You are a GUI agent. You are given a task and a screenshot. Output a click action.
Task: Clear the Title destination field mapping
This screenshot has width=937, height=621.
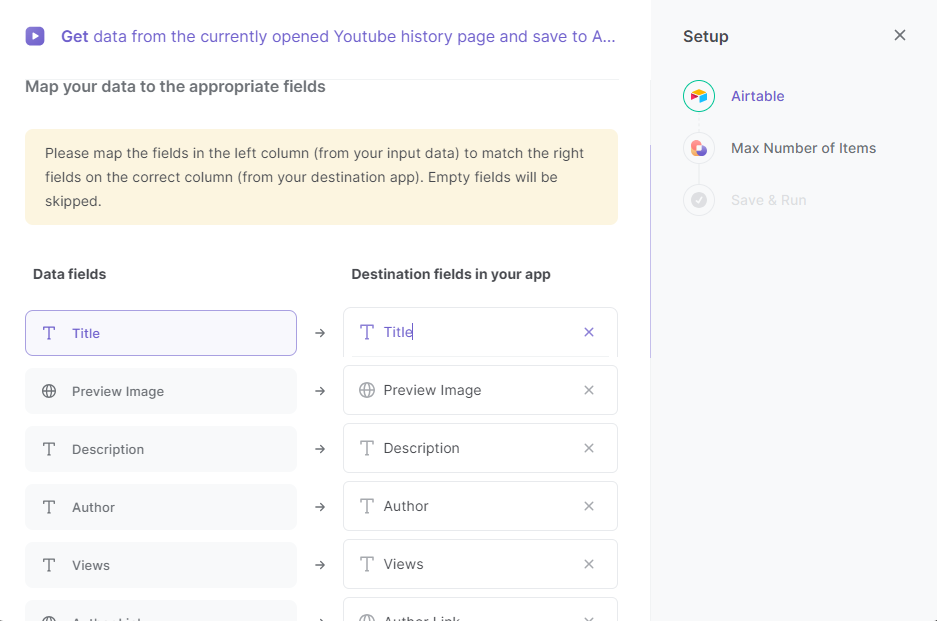pyautogui.click(x=589, y=332)
